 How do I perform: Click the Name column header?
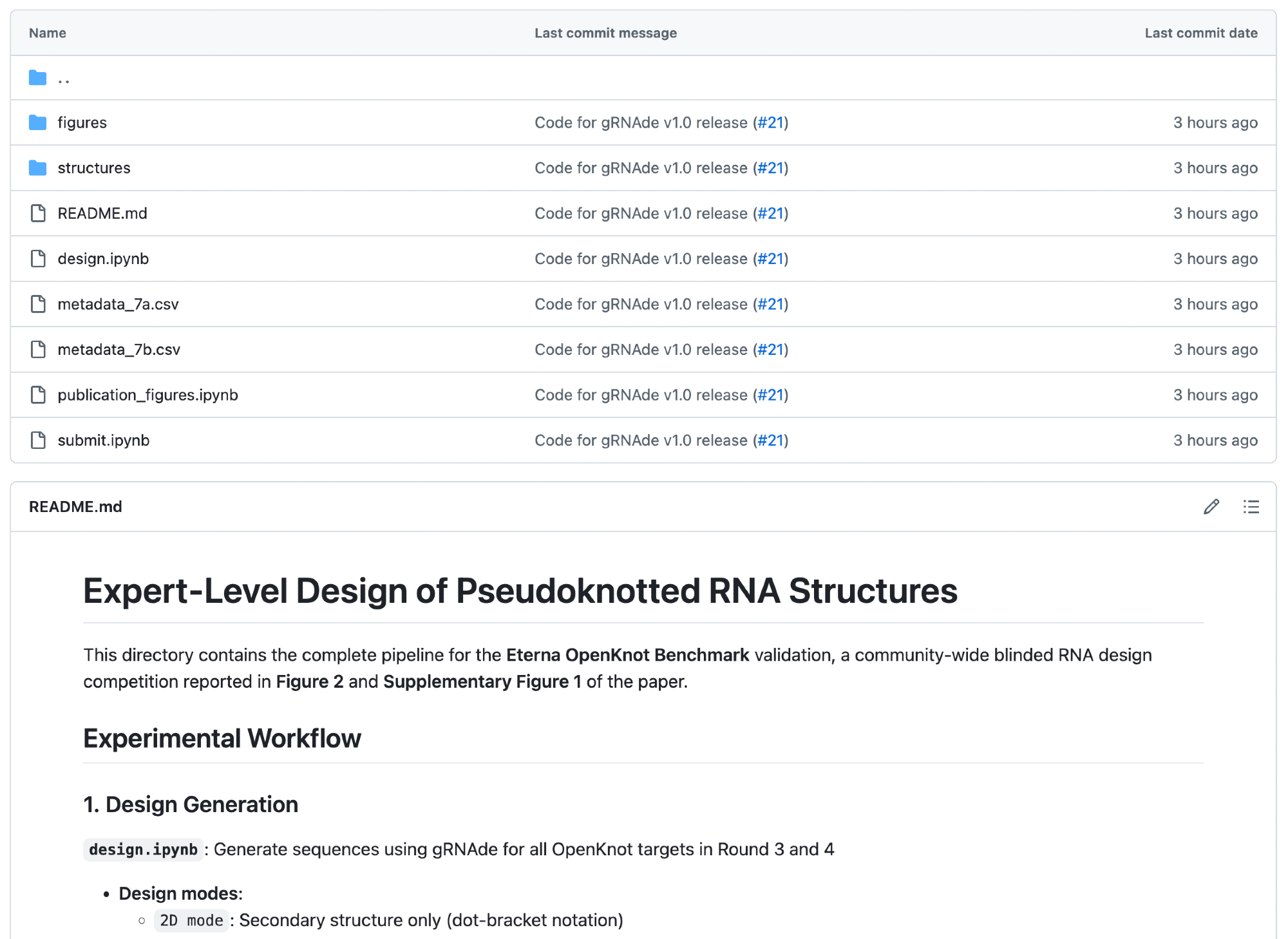pos(48,33)
